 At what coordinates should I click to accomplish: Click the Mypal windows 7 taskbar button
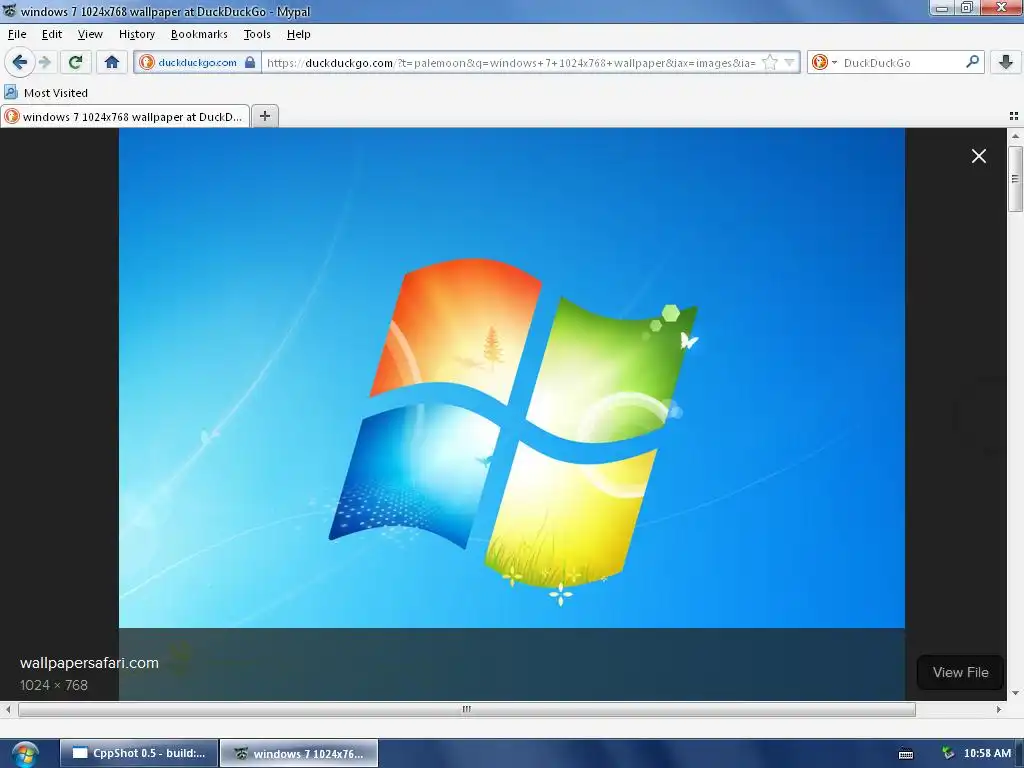coord(299,753)
